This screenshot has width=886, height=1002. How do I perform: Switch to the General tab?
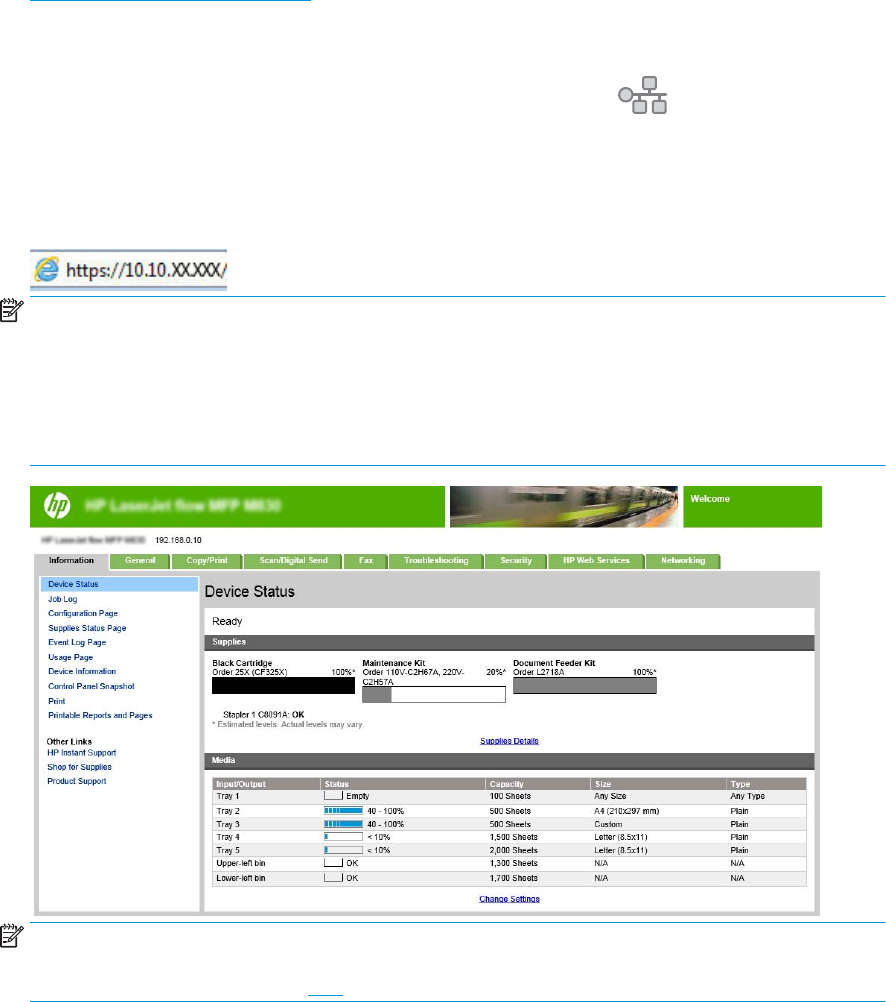click(x=140, y=561)
